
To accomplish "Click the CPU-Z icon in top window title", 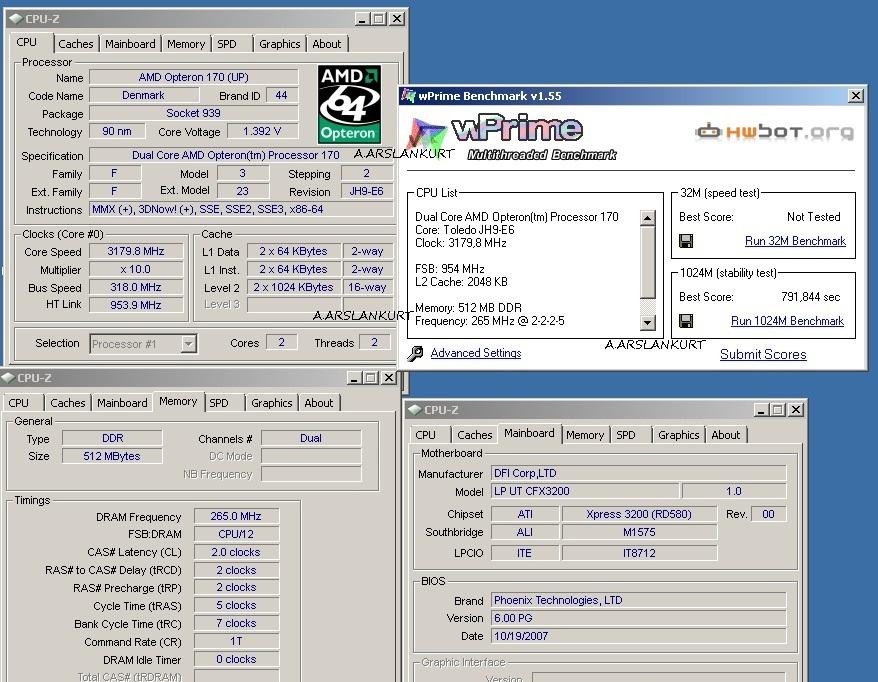I will [x=15, y=18].
